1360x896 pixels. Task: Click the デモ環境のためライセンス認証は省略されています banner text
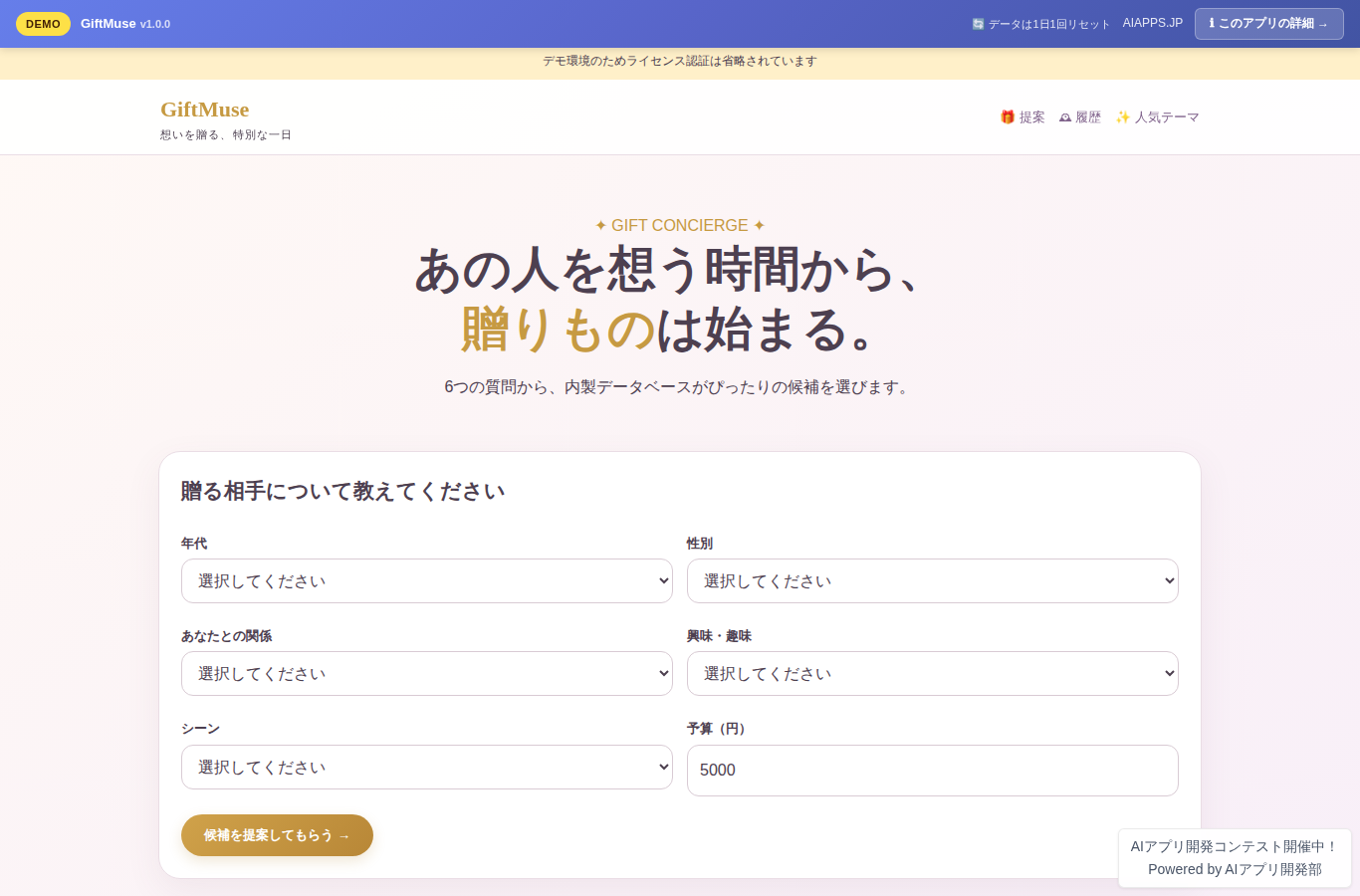pyautogui.click(x=680, y=61)
